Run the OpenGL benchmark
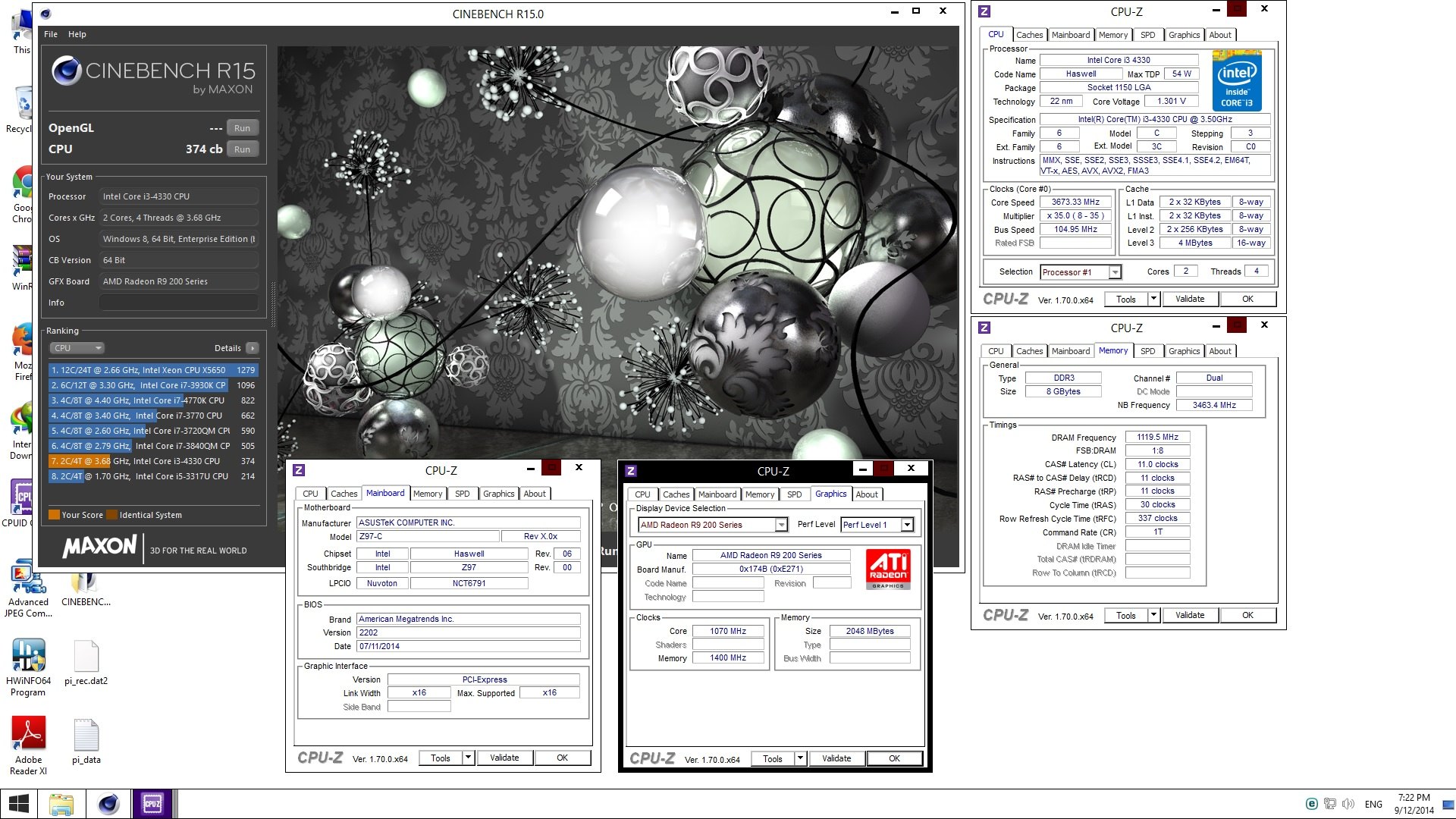The width and height of the screenshot is (1456, 819). tap(242, 128)
